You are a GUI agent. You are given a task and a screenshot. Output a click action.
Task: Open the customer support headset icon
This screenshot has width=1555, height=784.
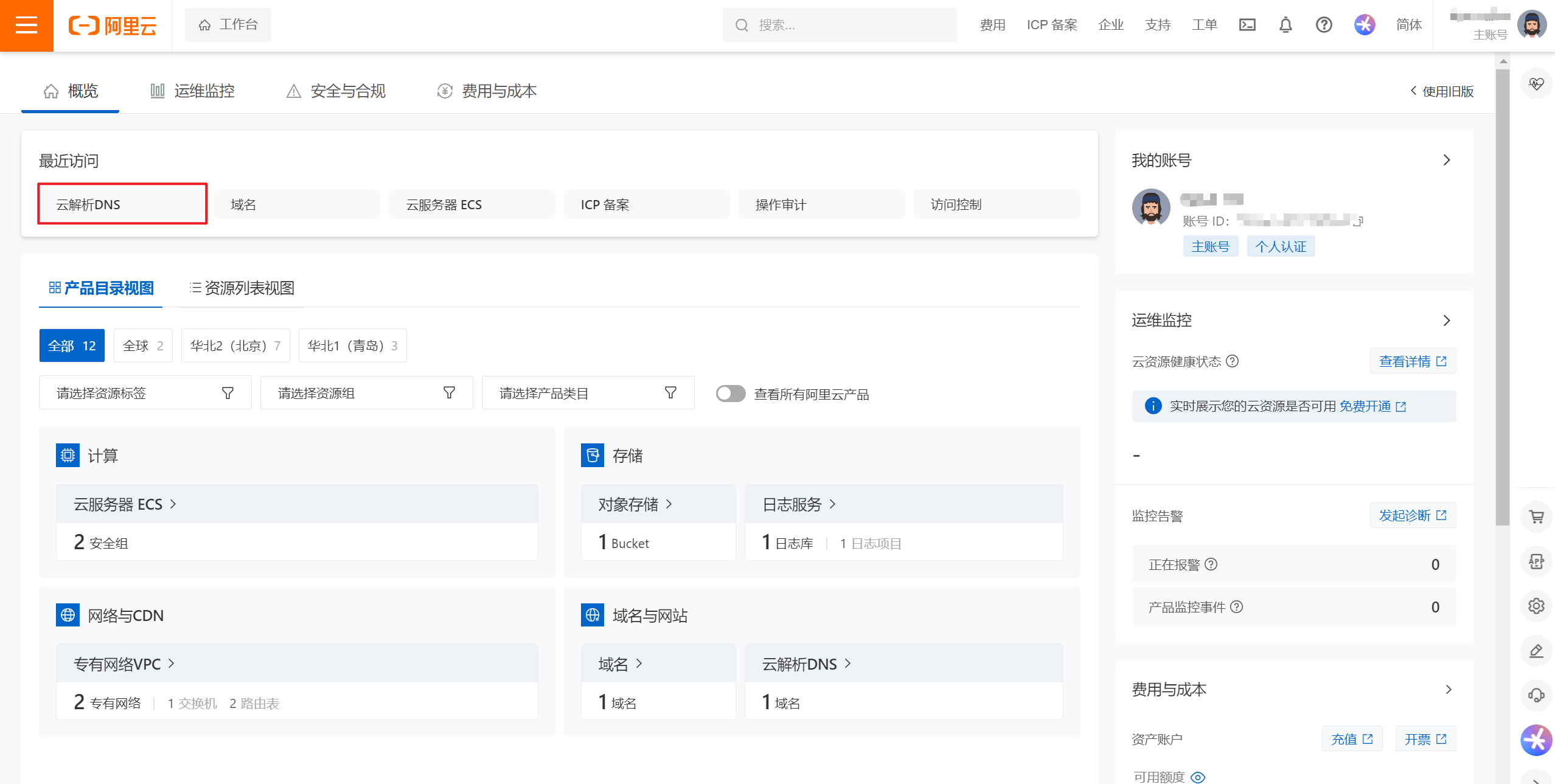click(x=1536, y=695)
